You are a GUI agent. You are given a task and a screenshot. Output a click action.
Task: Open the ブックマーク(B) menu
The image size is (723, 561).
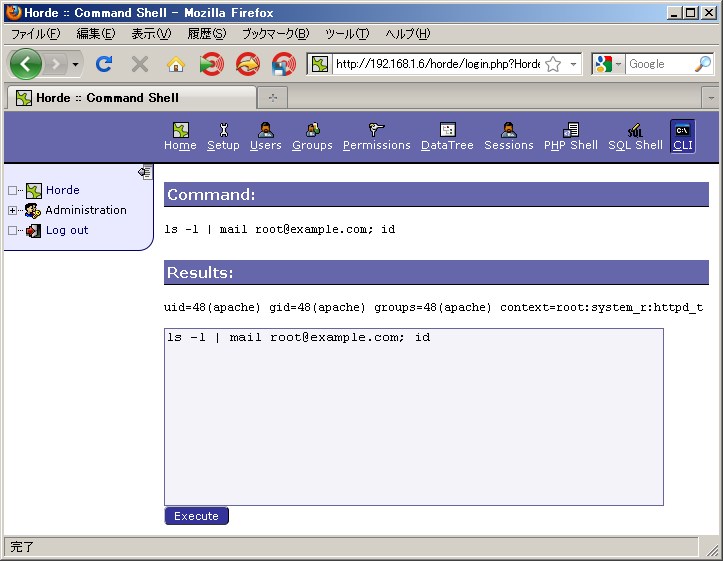click(x=275, y=34)
